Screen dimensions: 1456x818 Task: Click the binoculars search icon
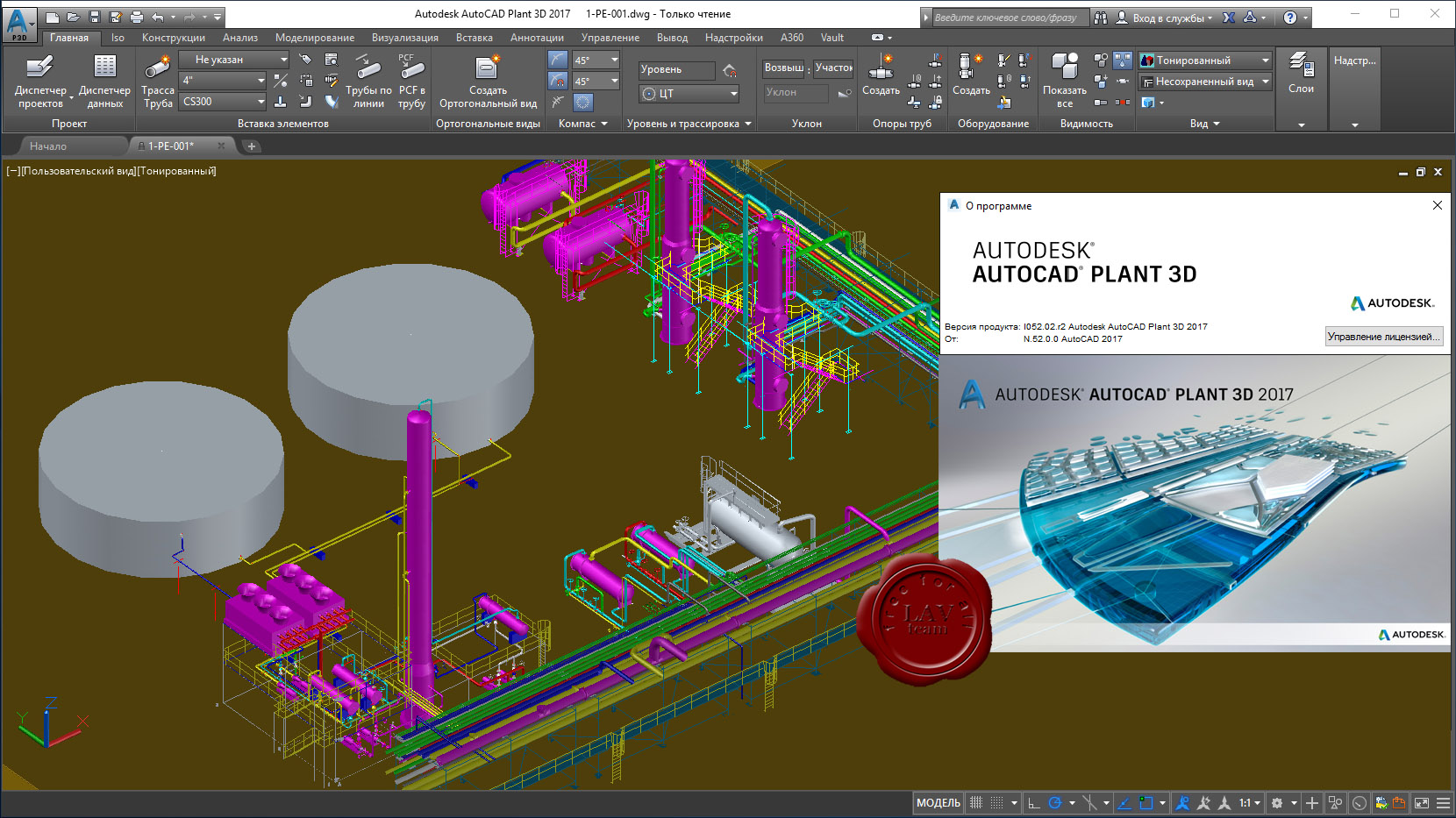[1101, 18]
